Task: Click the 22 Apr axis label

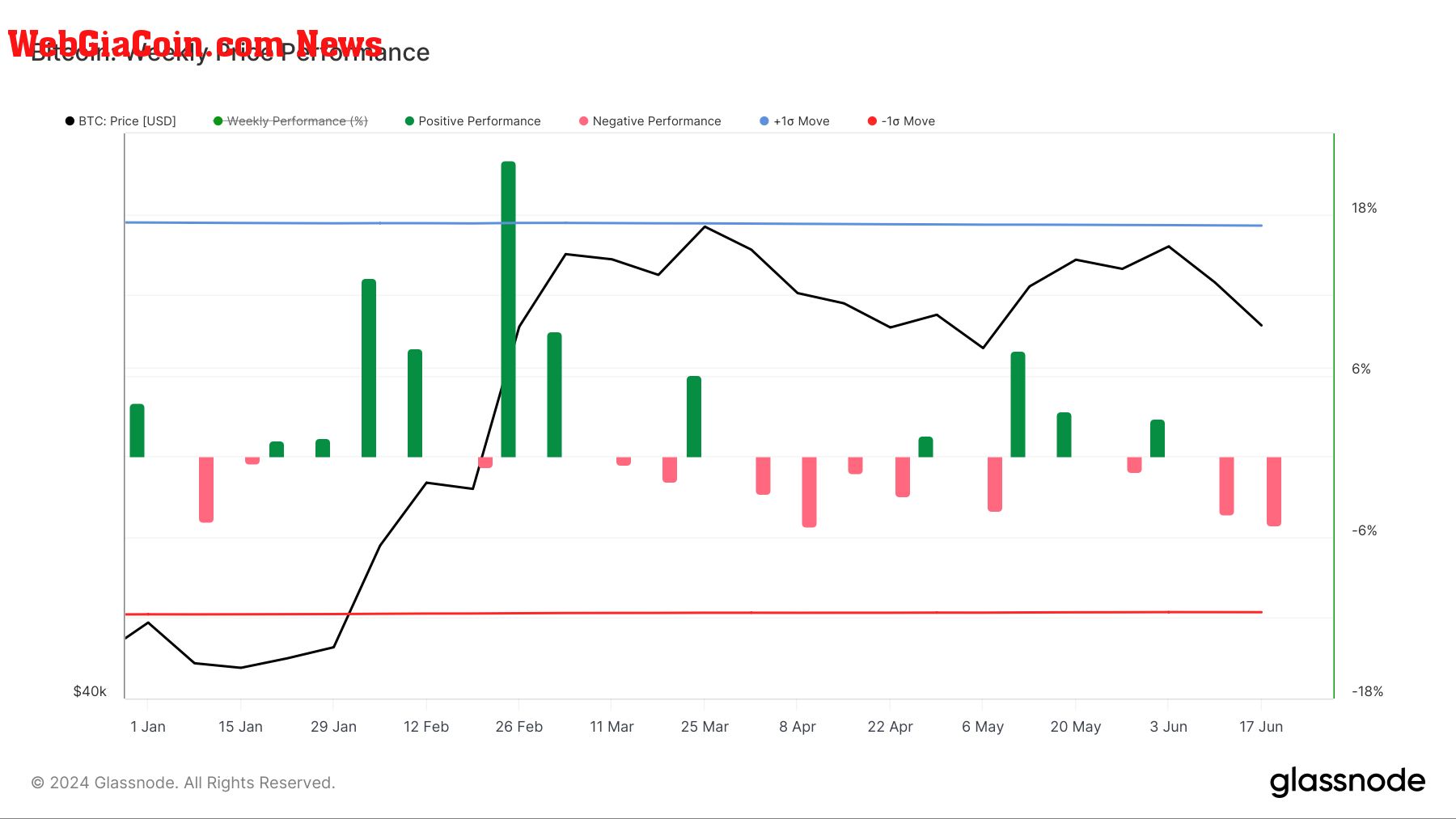Action: [890, 727]
